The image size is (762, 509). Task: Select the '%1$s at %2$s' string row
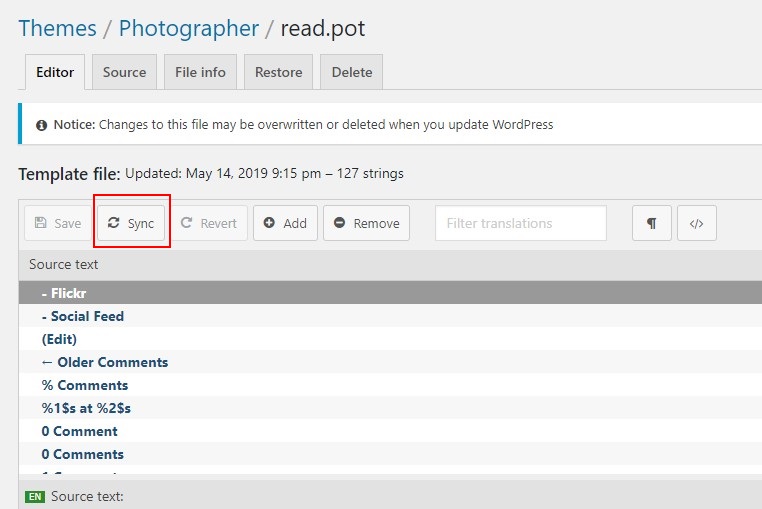(x=390, y=408)
